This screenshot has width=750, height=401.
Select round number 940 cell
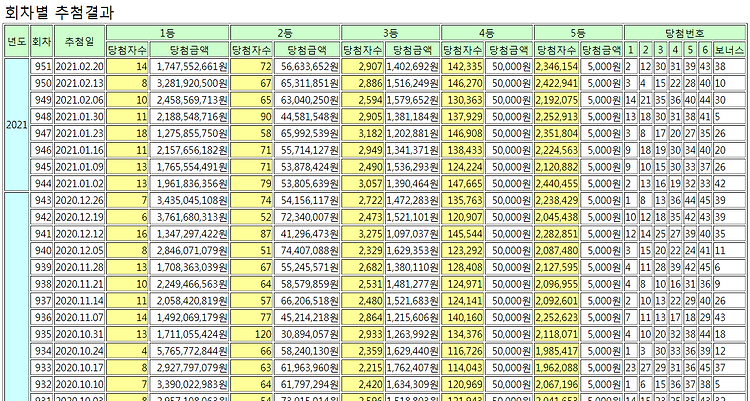tap(42, 251)
